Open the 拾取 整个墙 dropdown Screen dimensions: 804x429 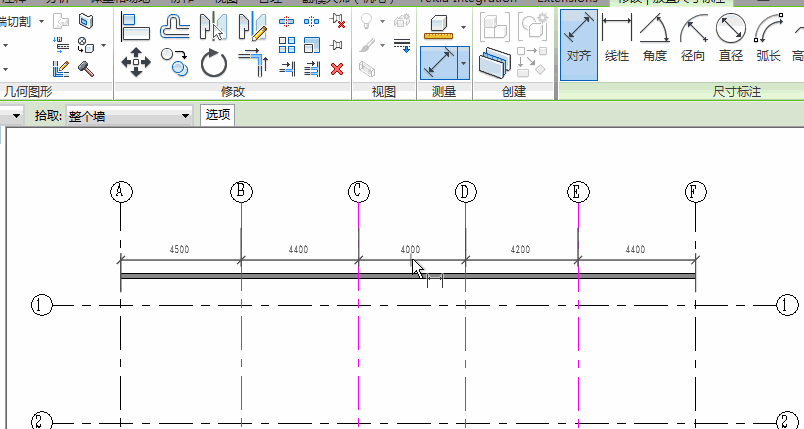129,116
